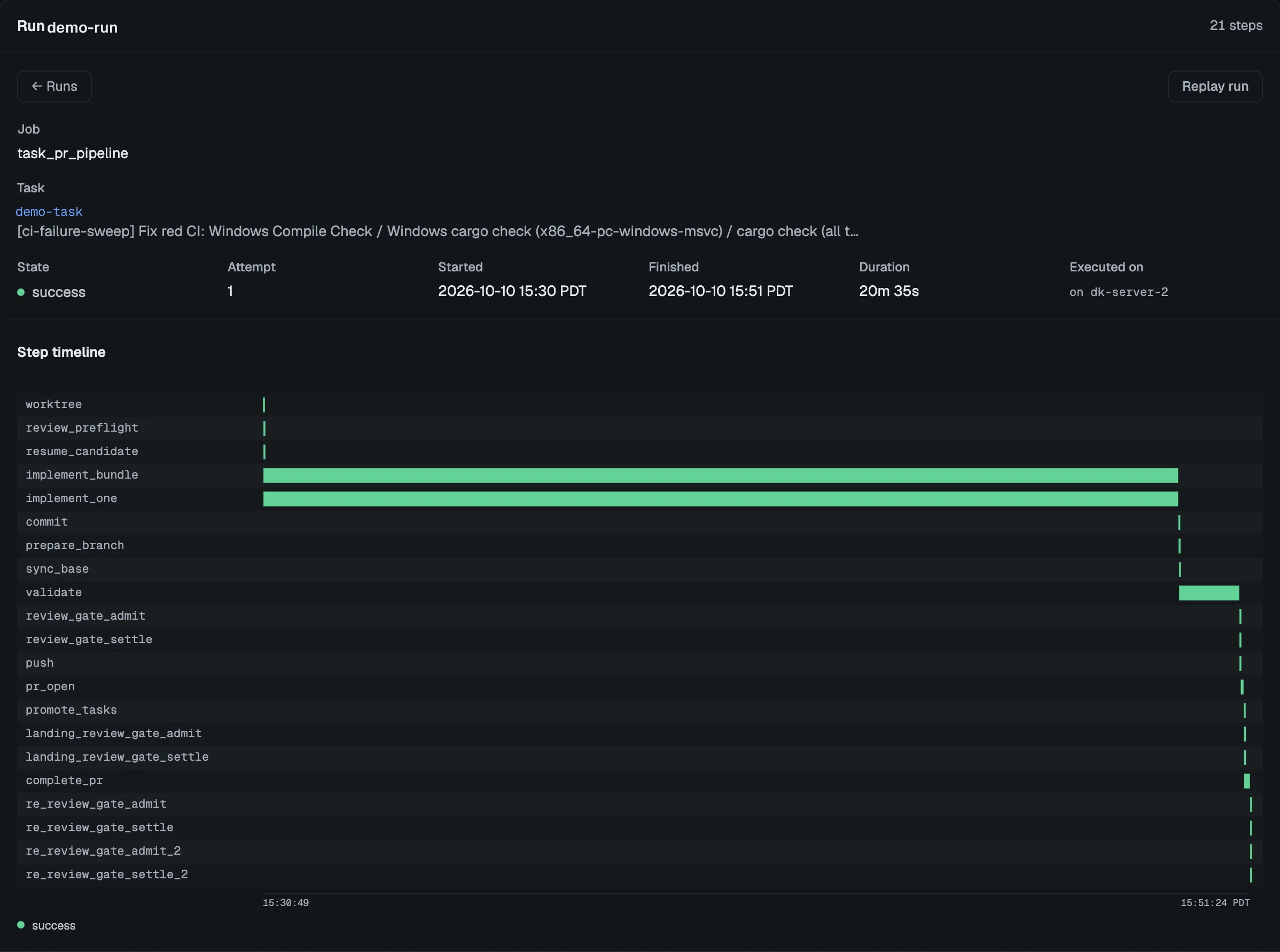The height and width of the screenshot is (952, 1280).
Task: Select the worktree step label
Action: pos(53,404)
